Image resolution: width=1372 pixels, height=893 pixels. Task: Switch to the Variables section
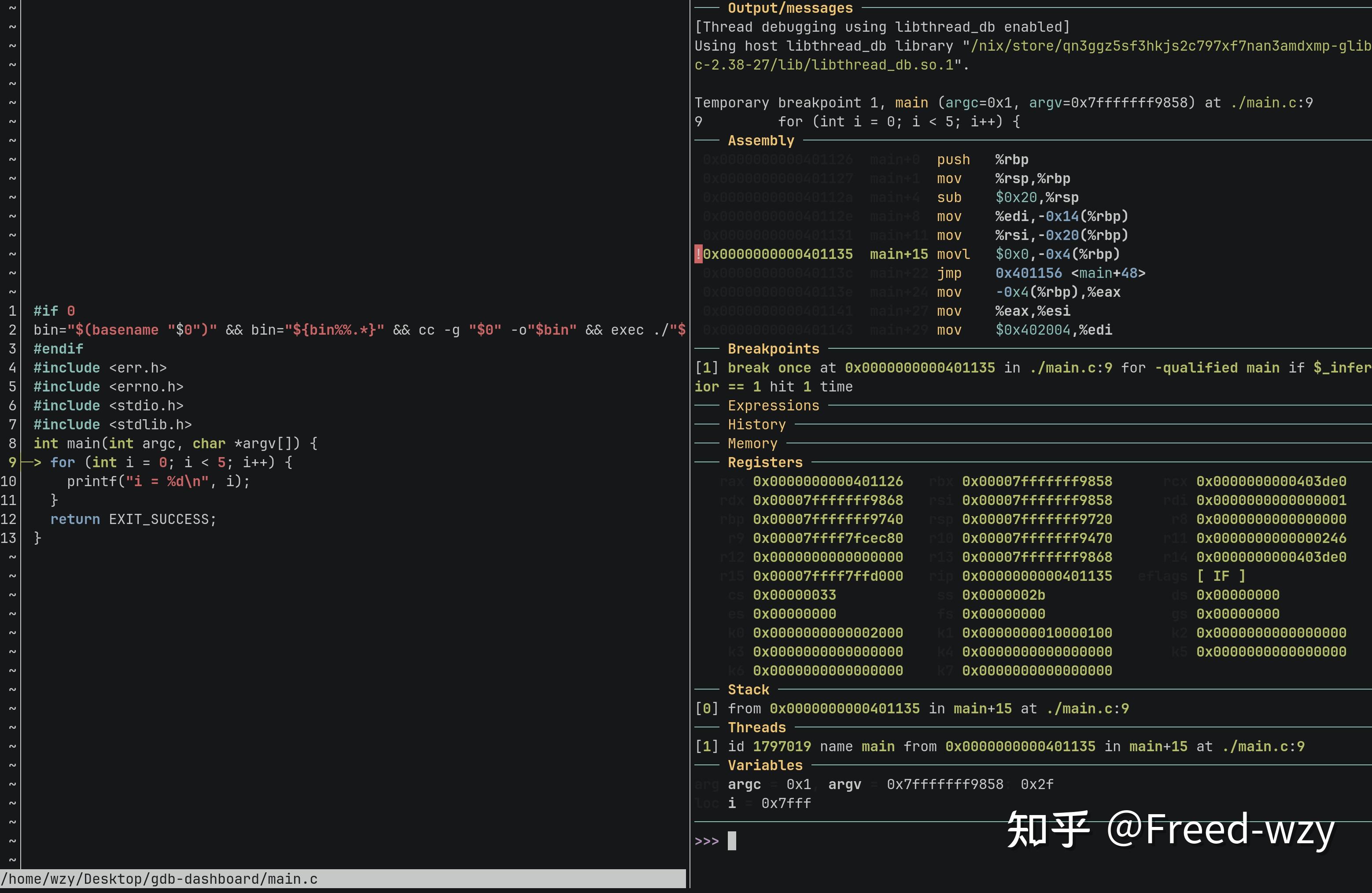pyautogui.click(x=765, y=765)
